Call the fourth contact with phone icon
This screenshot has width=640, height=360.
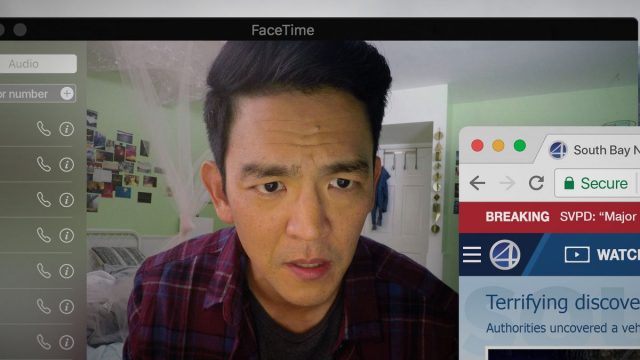44,236
